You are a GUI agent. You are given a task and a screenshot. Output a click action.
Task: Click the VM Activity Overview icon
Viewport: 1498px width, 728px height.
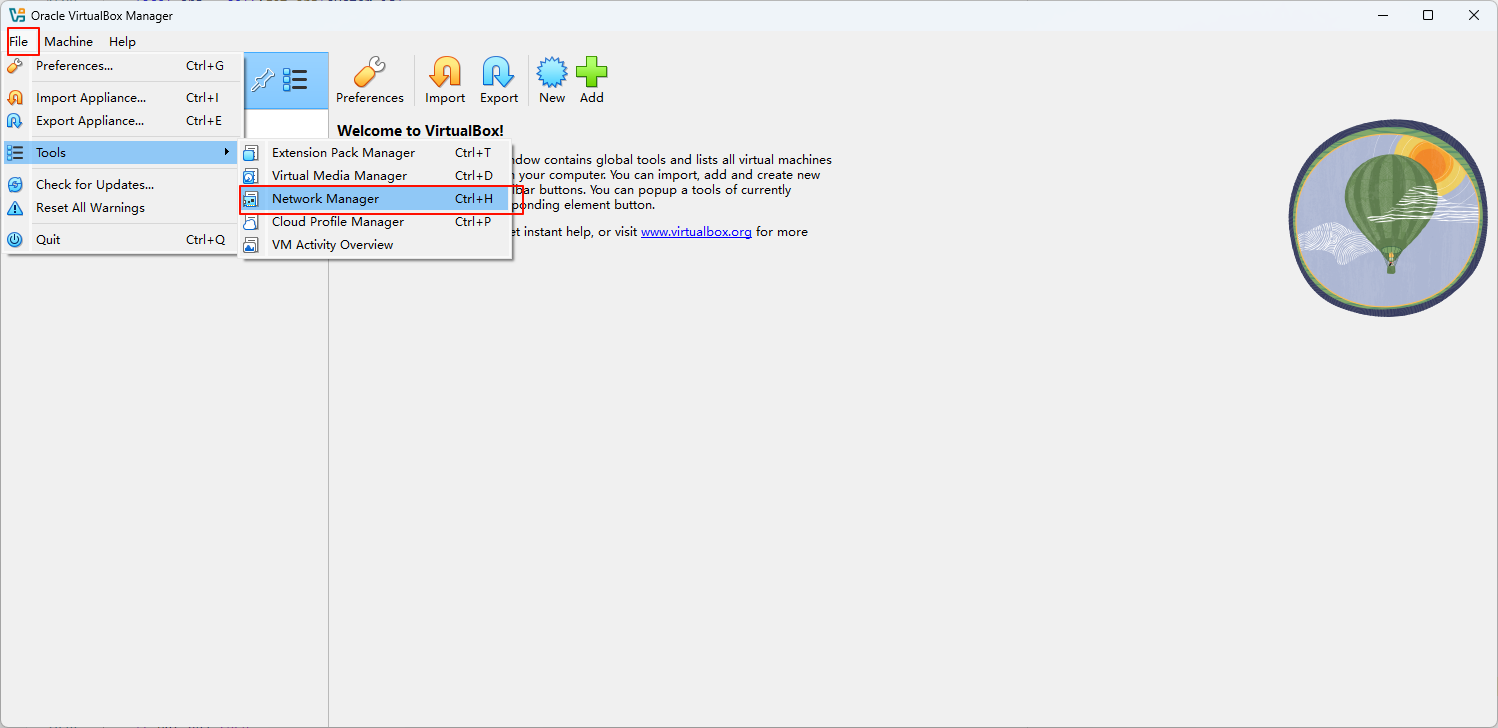[x=251, y=245]
